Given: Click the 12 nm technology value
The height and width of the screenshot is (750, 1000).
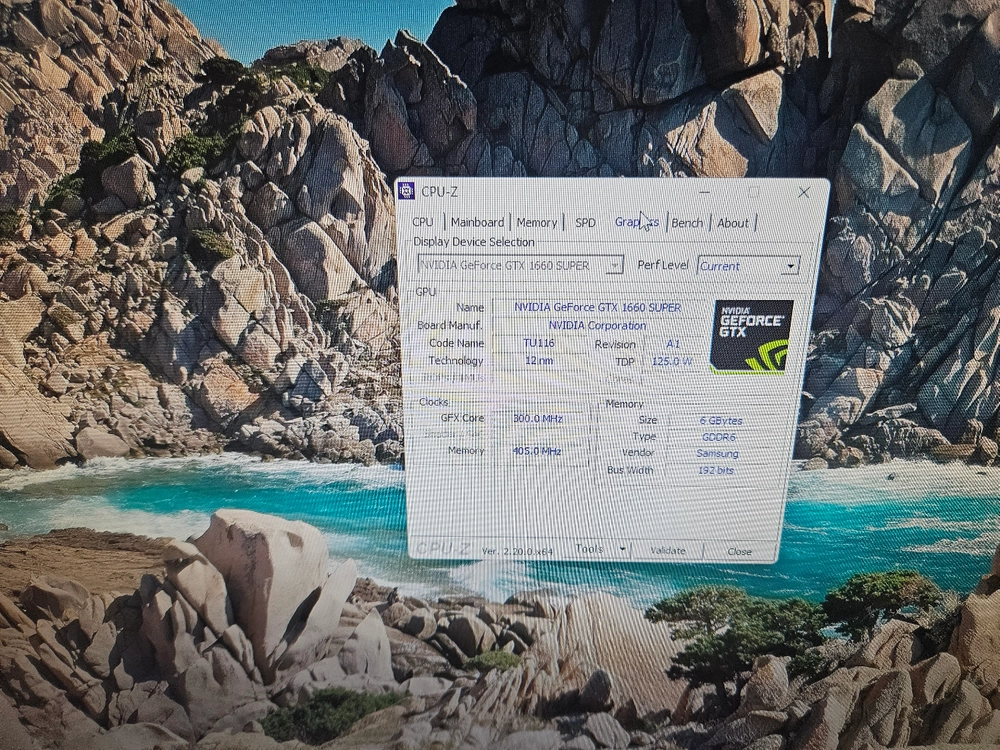Looking at the screenshot, I should coord(539,360).
